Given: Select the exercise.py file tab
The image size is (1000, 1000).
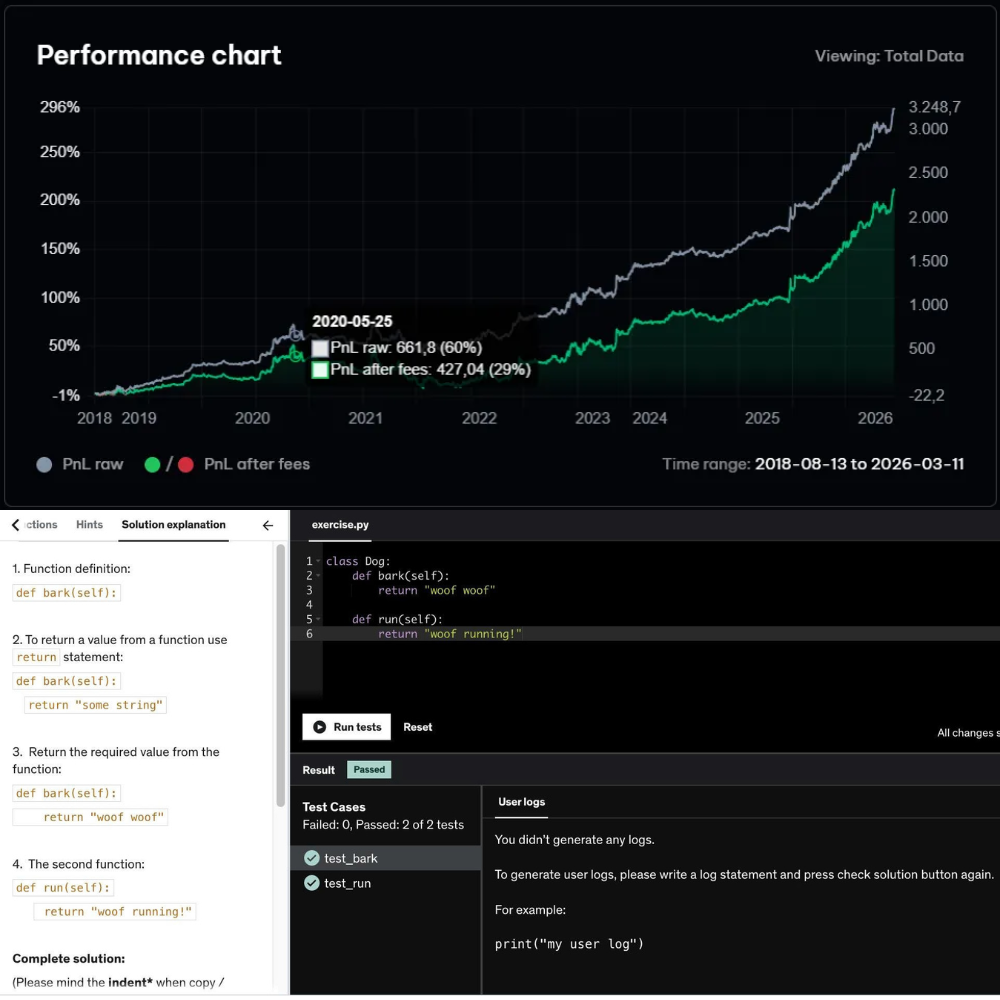Looking at the screenshot, I should [340, 525].
